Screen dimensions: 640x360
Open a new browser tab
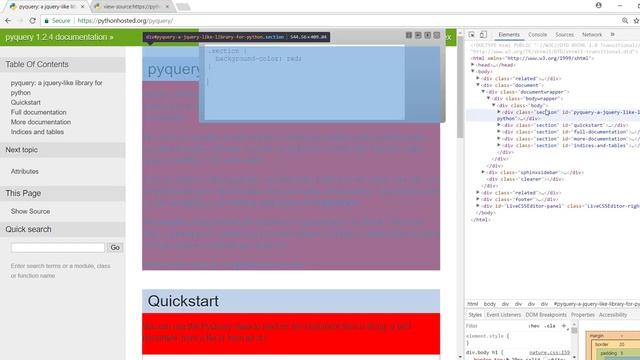(x=183, y=7)
